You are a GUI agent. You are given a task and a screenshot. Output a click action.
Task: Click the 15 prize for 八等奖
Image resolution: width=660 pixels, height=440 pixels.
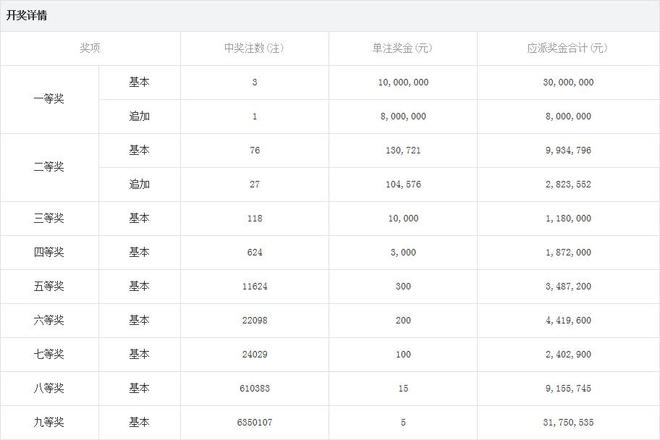coord(403,389)
